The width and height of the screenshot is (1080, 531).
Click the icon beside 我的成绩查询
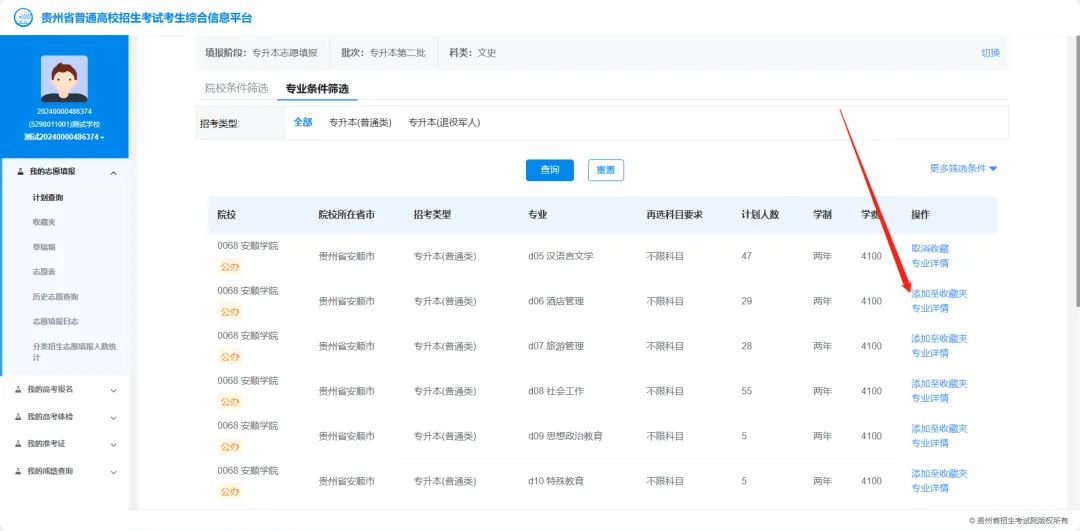(x=18, y=470)
